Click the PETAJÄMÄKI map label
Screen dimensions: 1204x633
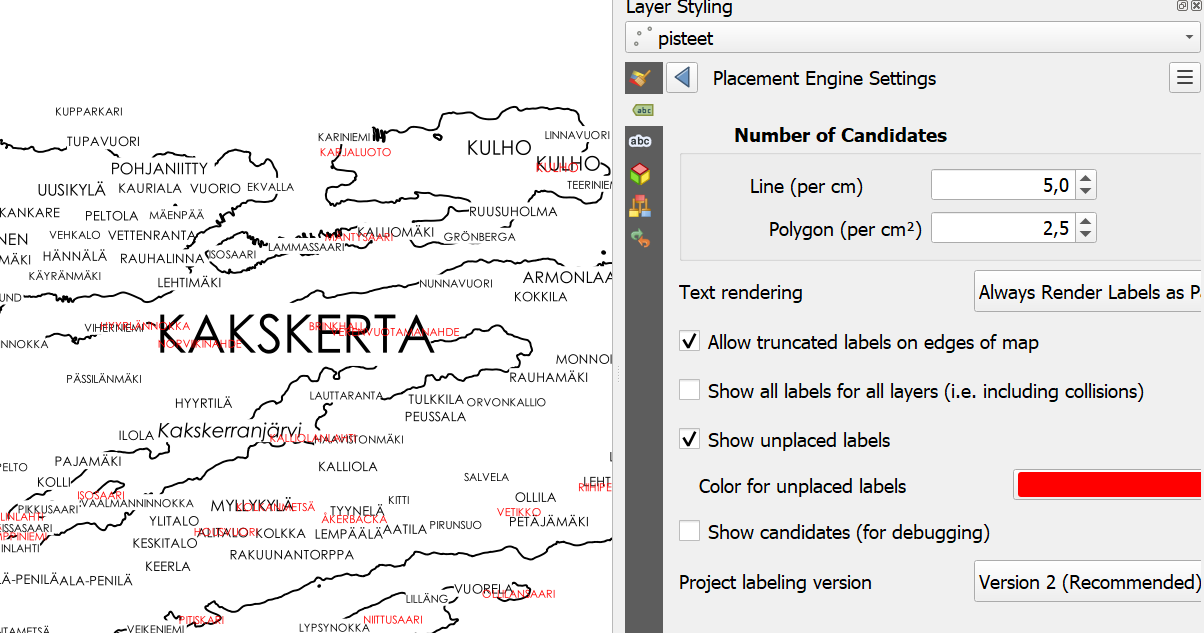[x=549, y=521]
